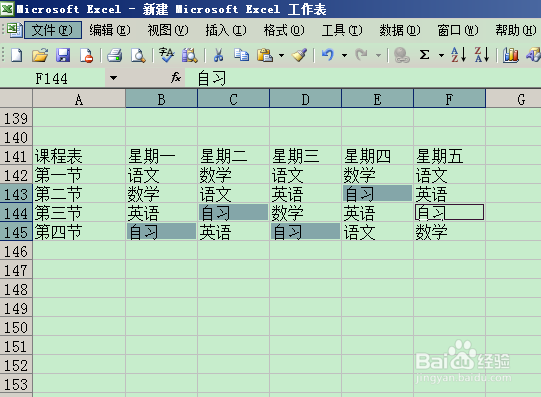
Task: Cut selection with the scissors icon
Action: (218, 55)
